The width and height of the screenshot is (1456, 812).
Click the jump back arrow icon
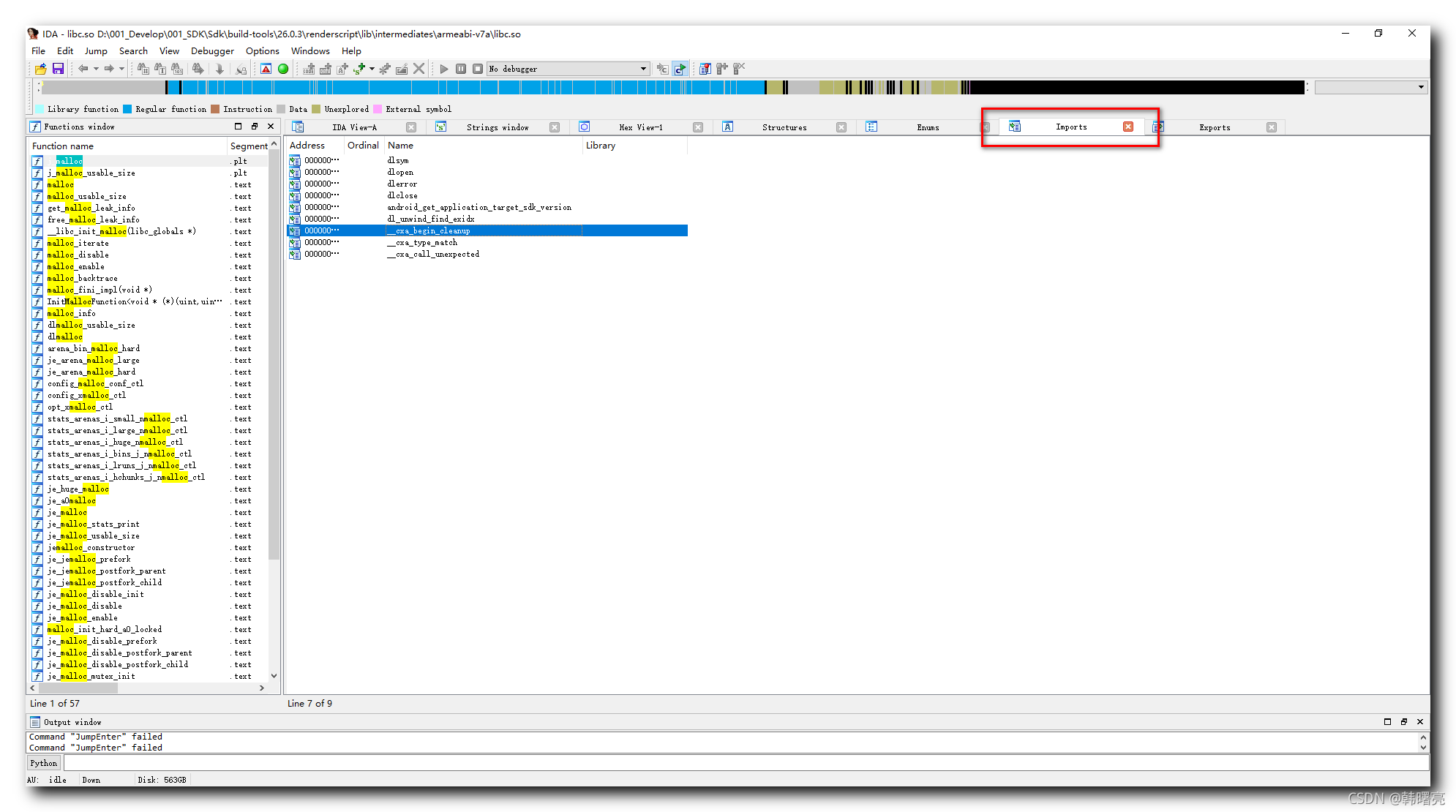(83, 69)
